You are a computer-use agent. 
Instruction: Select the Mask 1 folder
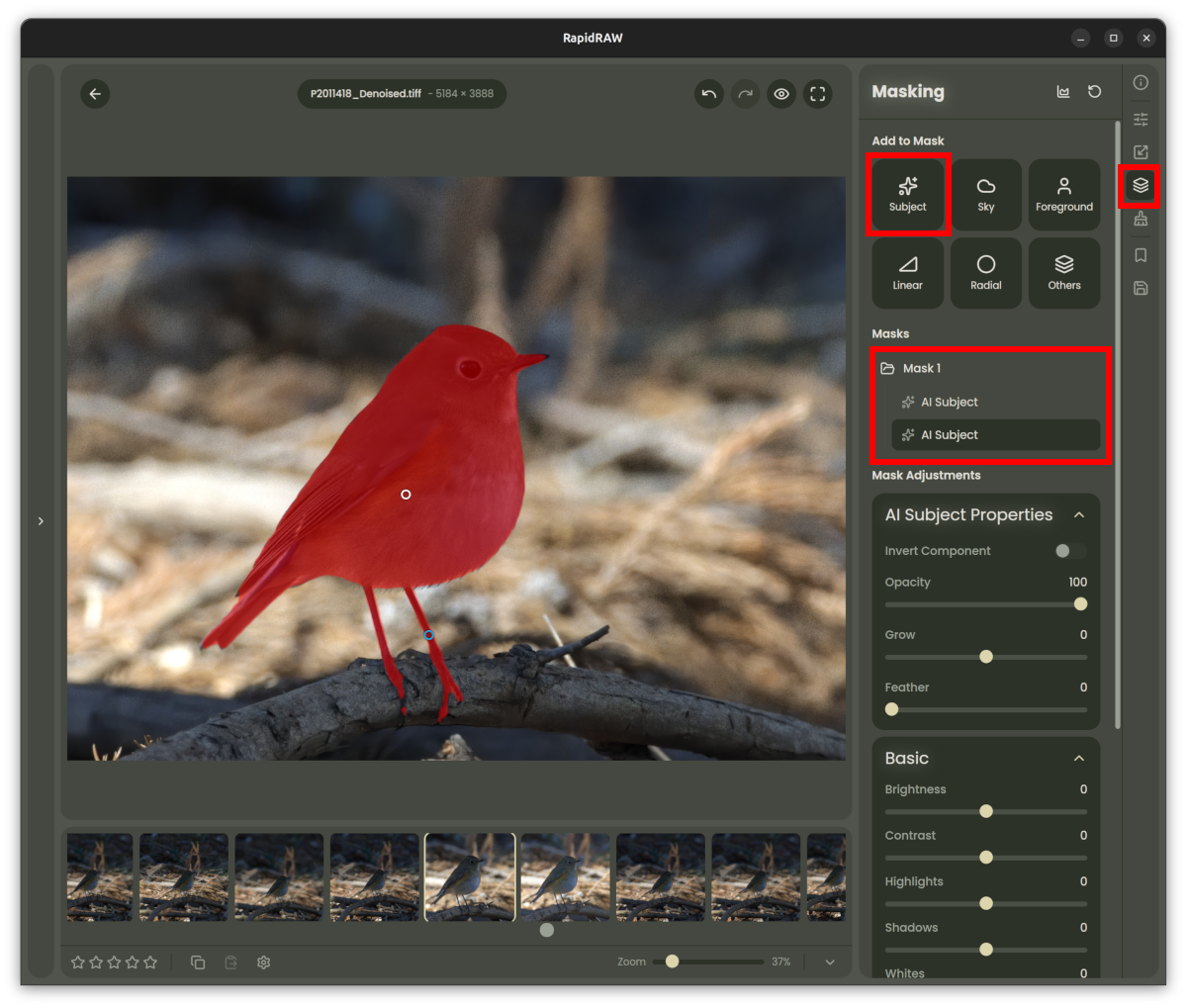(986, 368)
